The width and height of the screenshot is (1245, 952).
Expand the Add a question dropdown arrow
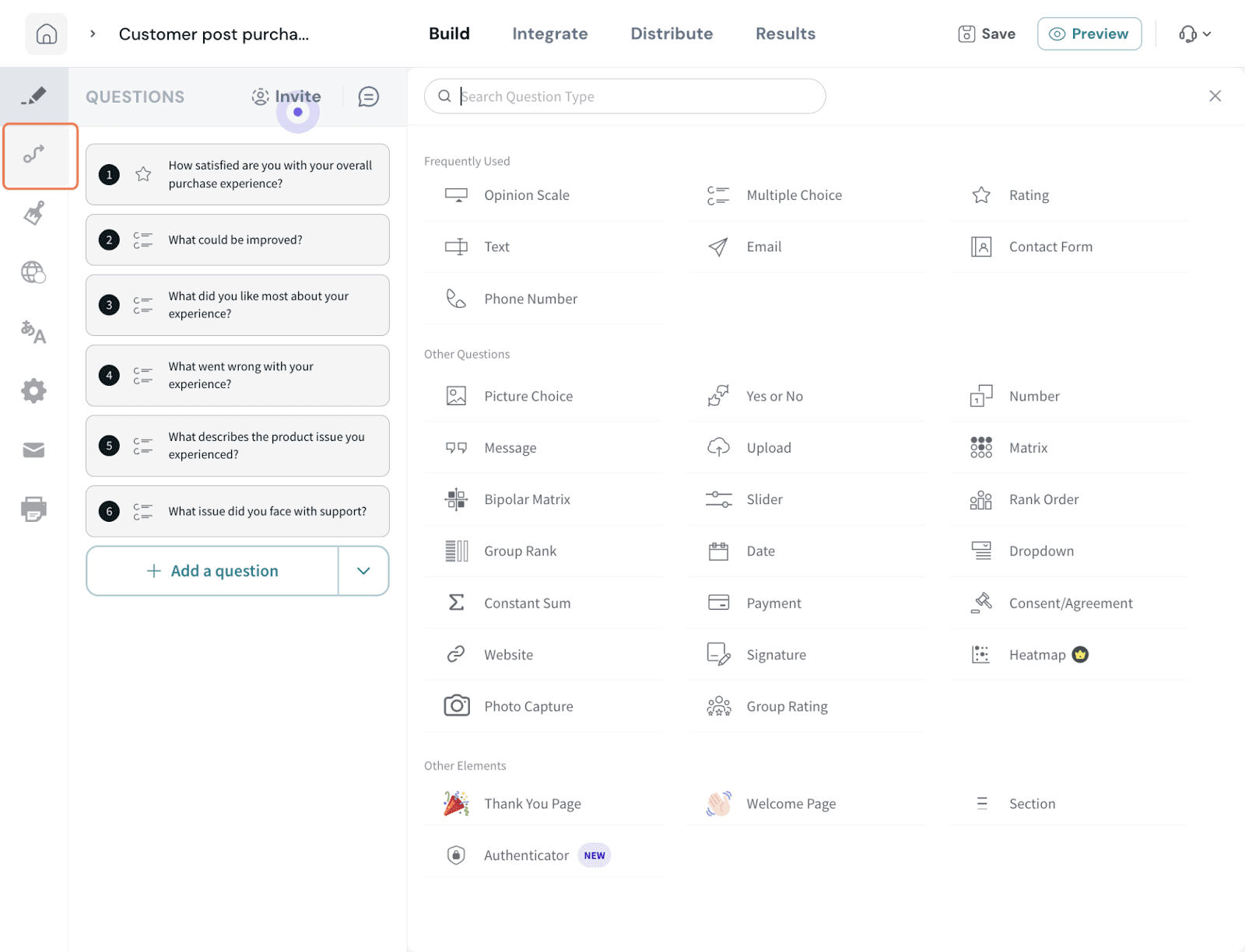363,571
